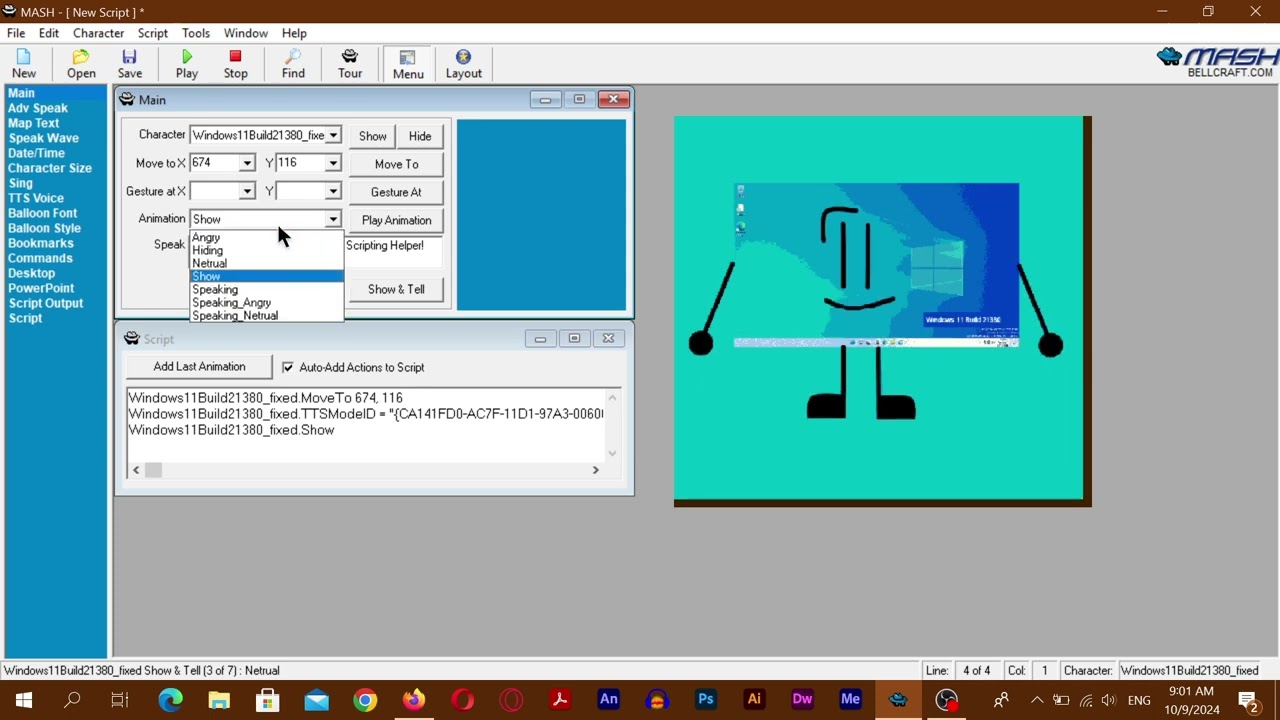Toggle the Menu toolbar button
Image resolution: width=1280 pixels, height=720 pixels.
408,64
